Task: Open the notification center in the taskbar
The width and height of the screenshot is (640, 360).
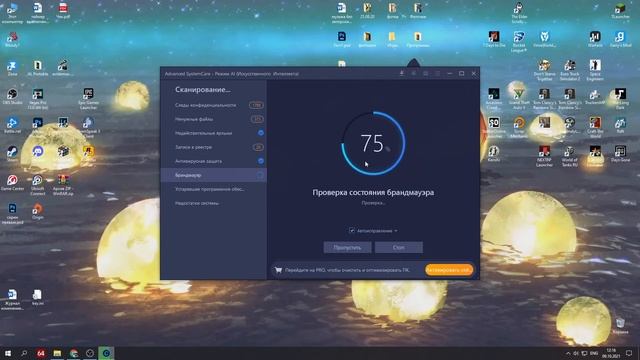Action: (x=629, y=353)
